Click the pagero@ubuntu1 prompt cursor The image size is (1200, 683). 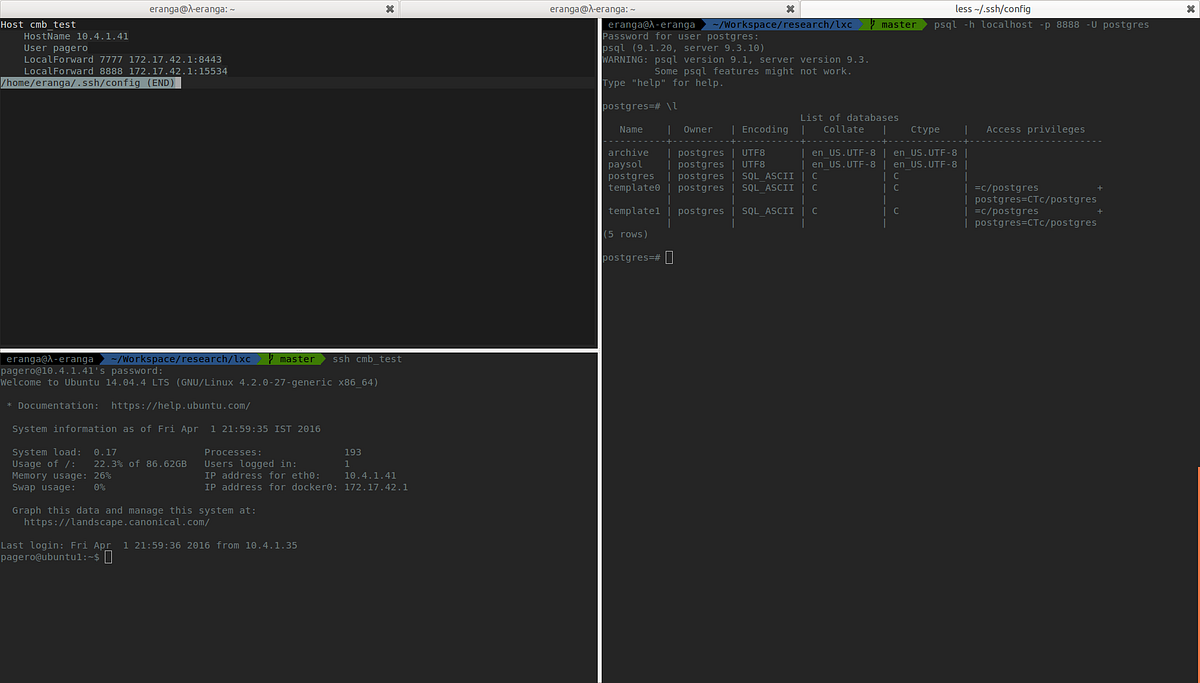click(108, 556)
